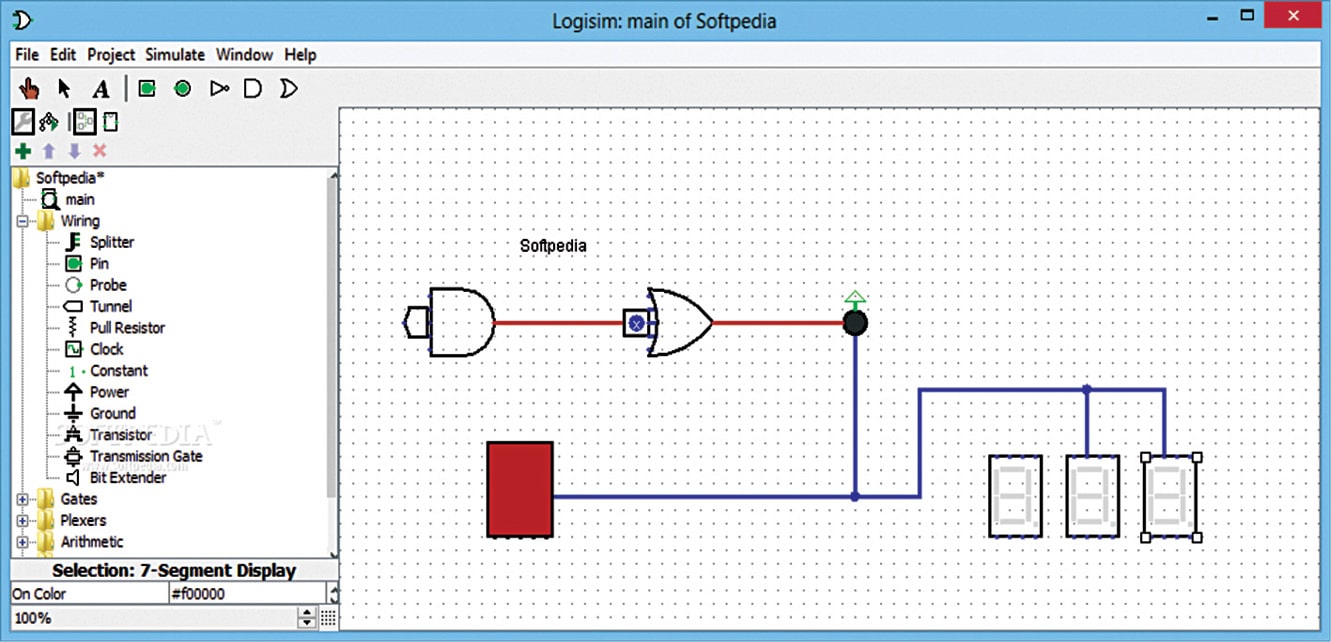Image resolution: width=1331 pixels, height=642 pixels.
Task: Choose the OR gate tool
Action: coord(288,88)
